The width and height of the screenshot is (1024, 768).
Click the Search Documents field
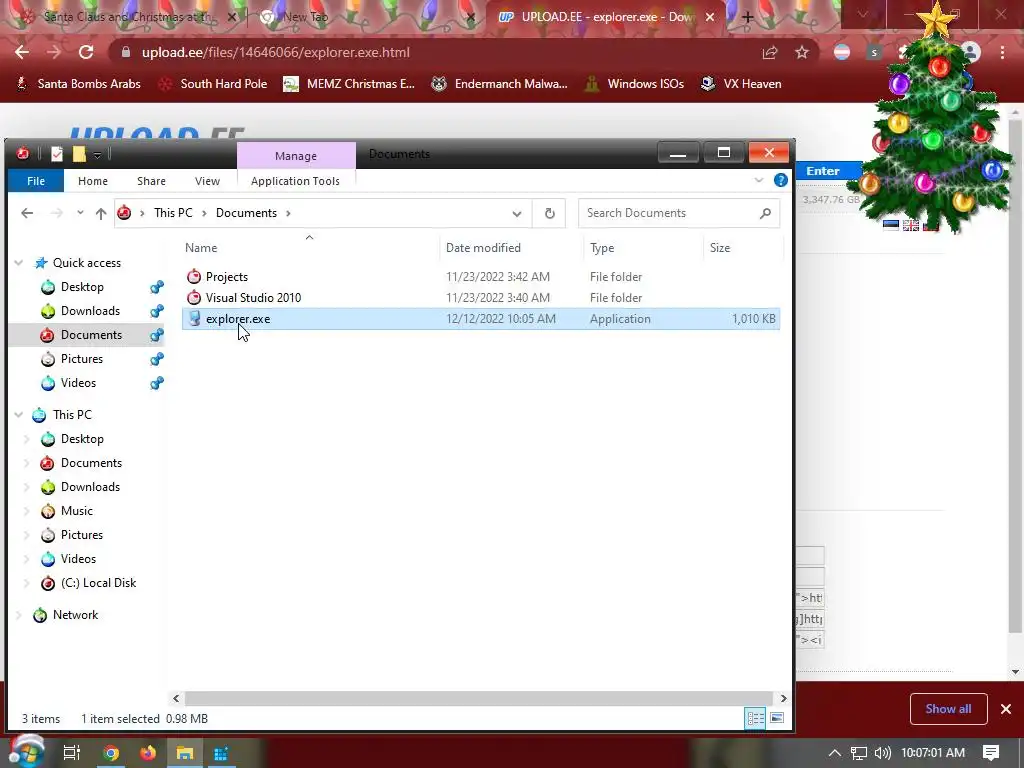click(x=679, y=213)
